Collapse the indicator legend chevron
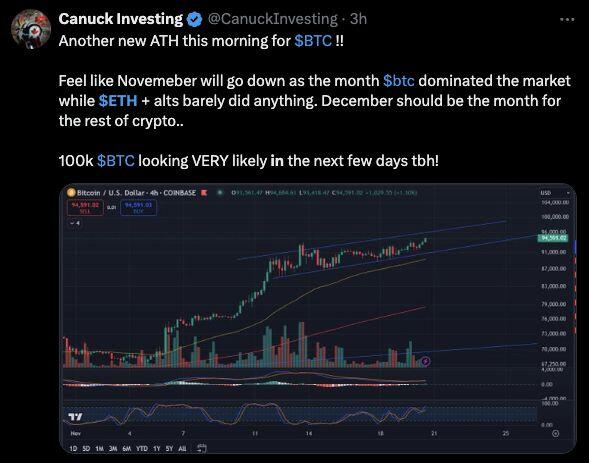This screenshot has width=589, height=463. 75,223
